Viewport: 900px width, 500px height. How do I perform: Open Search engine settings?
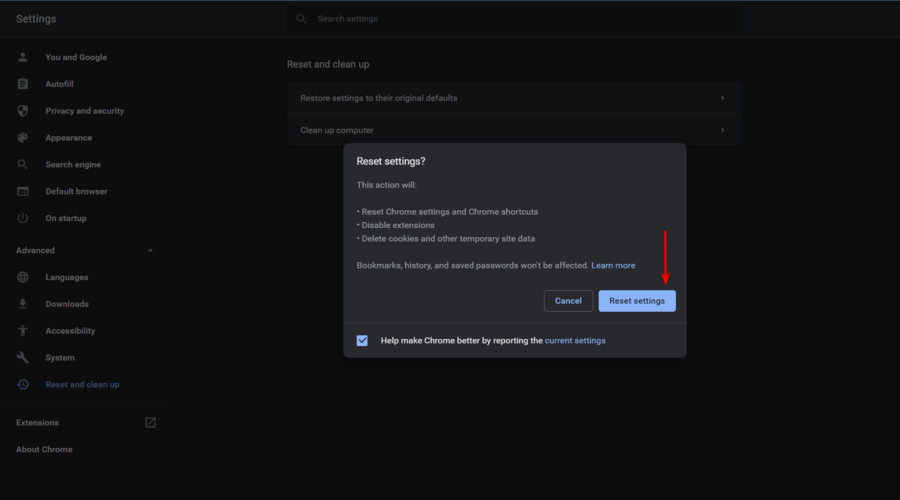tap(73, 165)
